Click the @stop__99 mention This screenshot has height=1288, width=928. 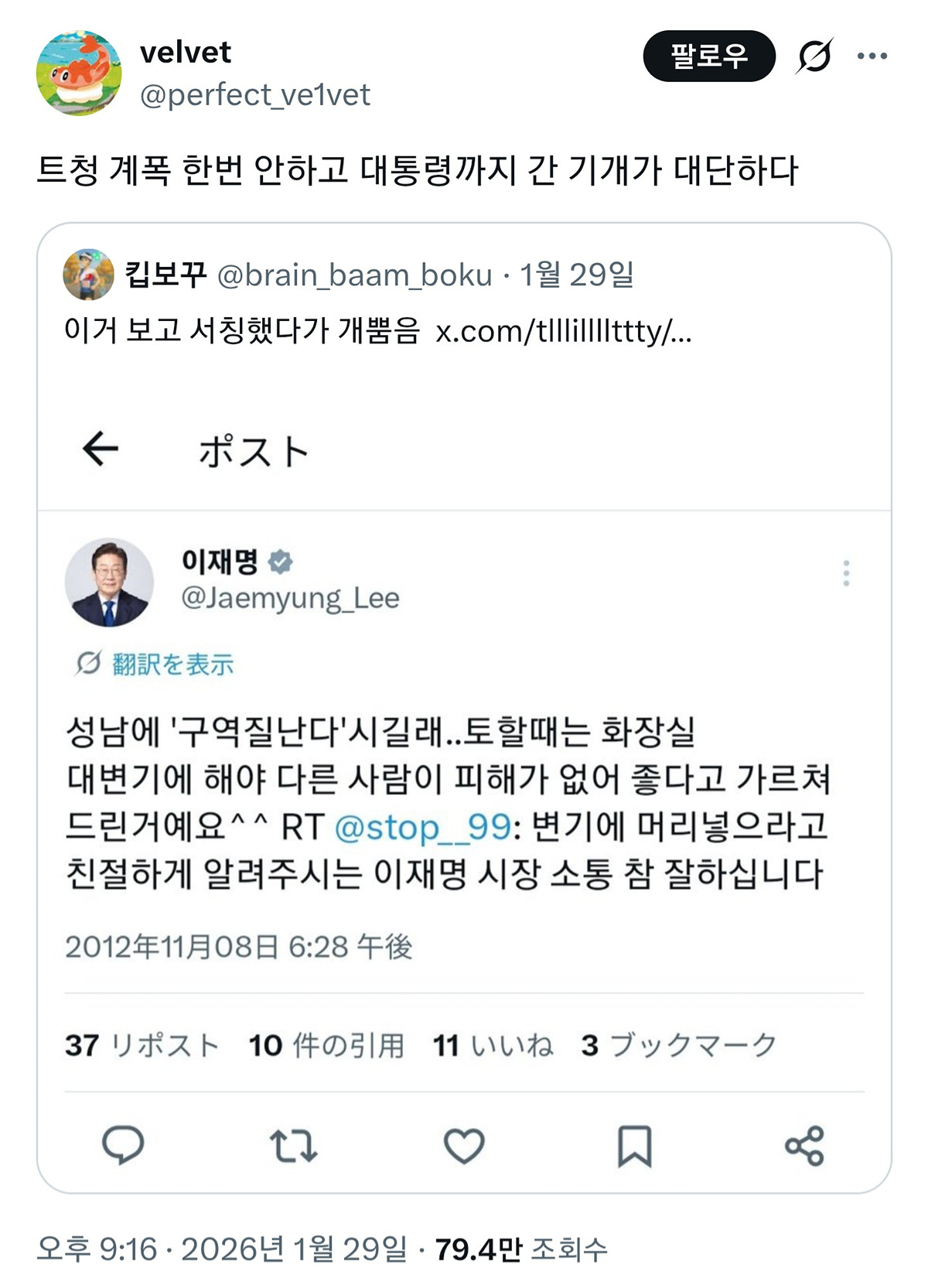tap(422, 826)
